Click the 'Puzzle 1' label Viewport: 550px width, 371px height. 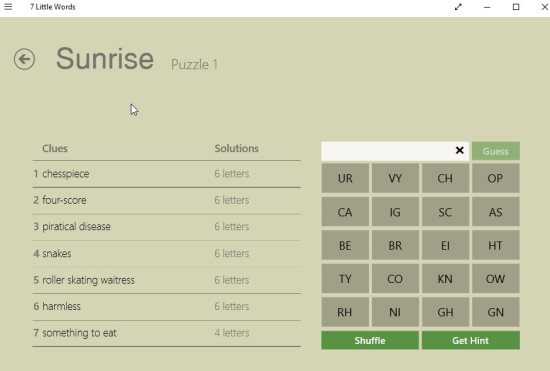pyautogui.click(x=194, y=65)
